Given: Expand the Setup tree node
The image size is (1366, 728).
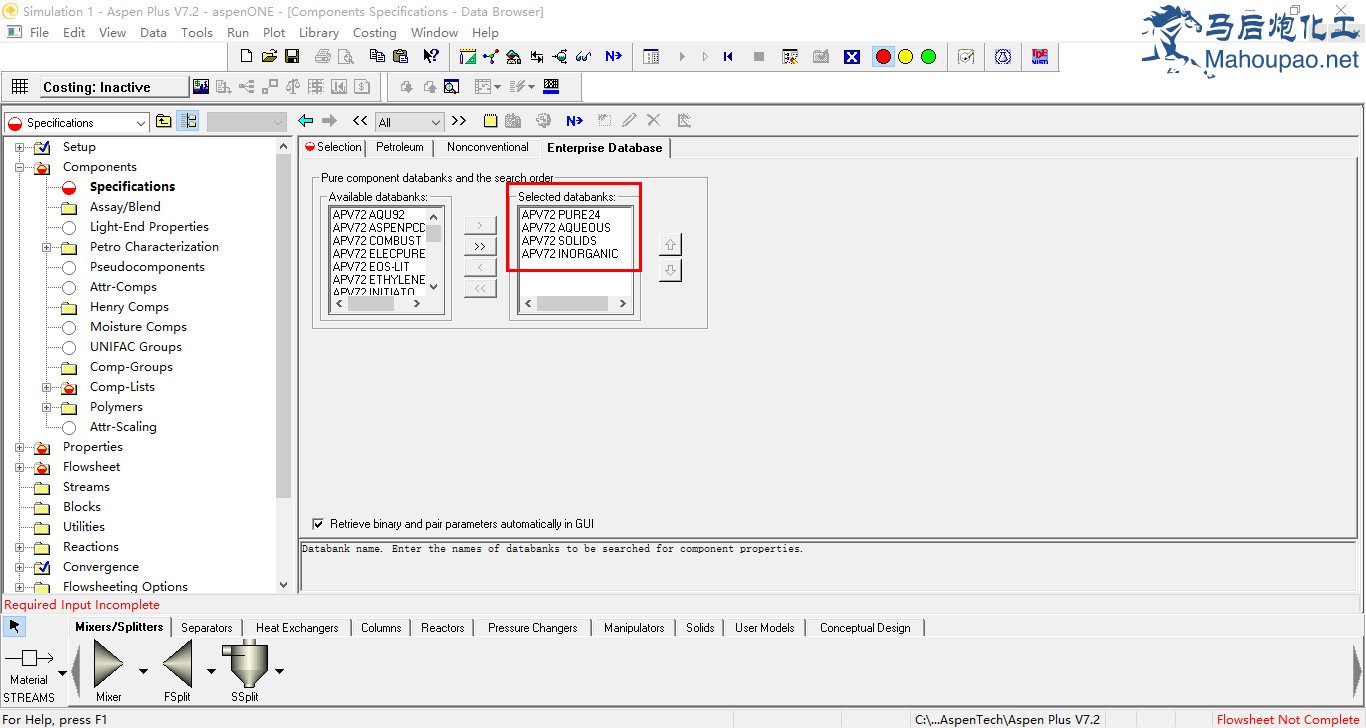Looking at the screenshot, I should pos(19,147).
